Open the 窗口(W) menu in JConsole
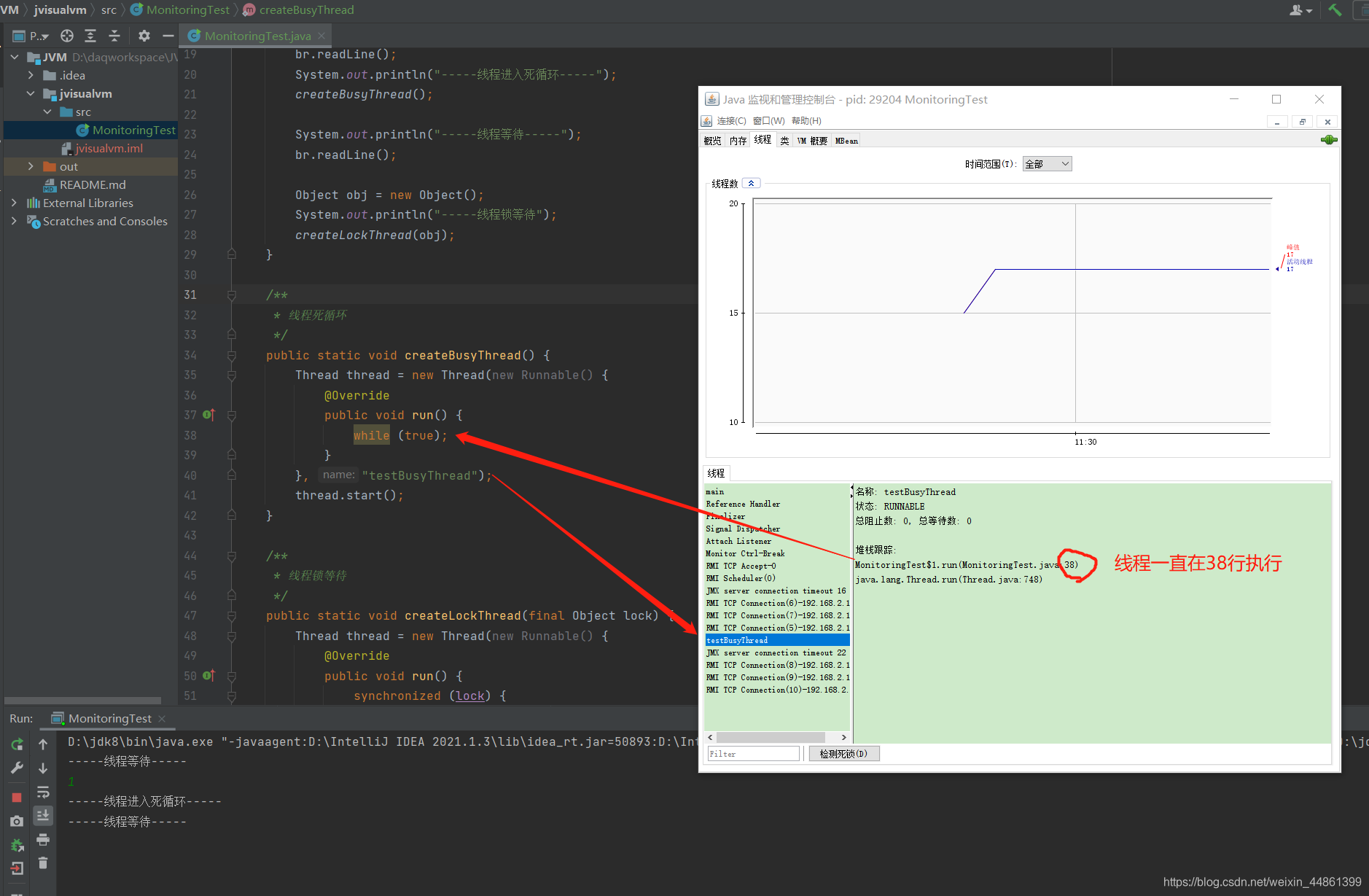The height and width of the screenshot is (896, 1369). 769,121
